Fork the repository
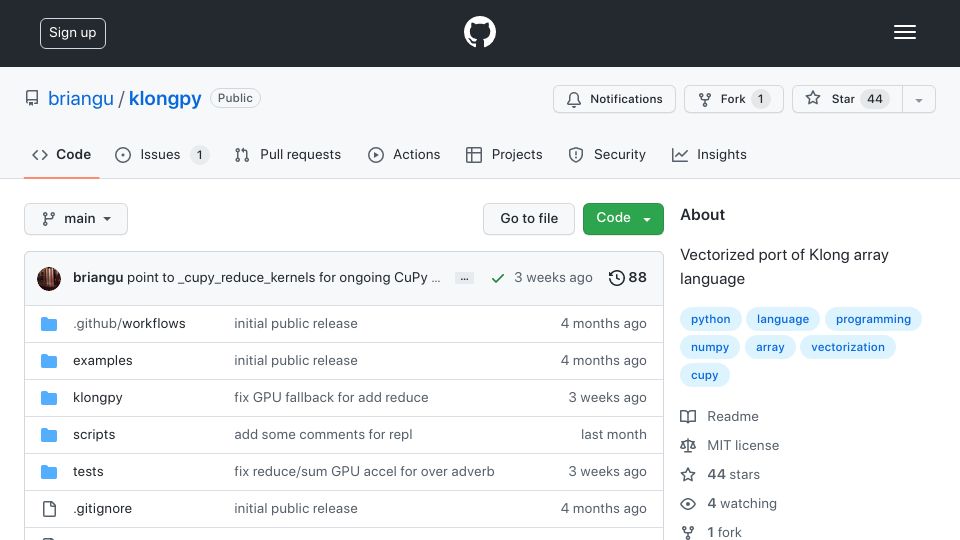960x540 pixels. point(733,99)
